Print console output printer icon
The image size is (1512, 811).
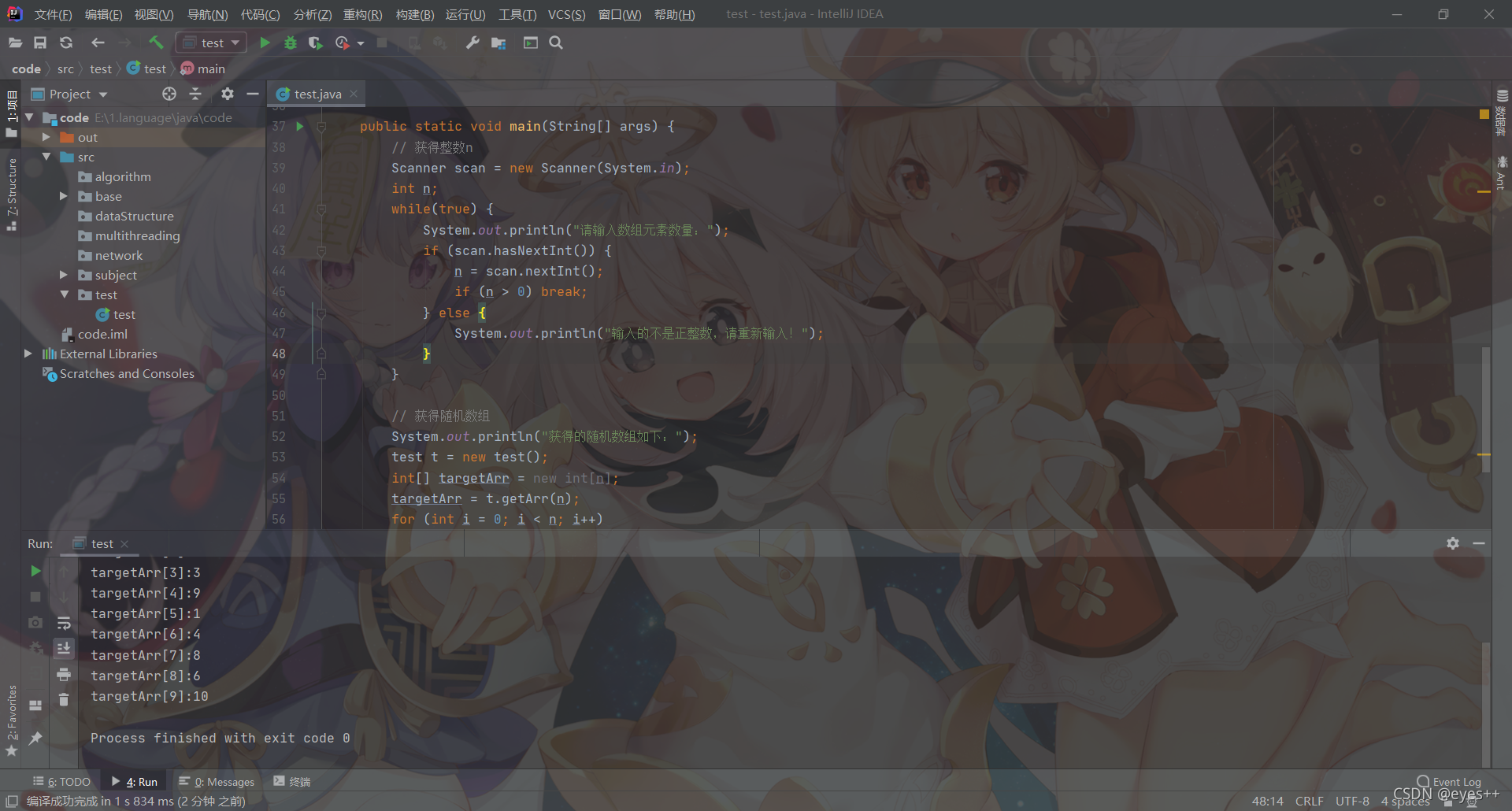coord(64,674)
